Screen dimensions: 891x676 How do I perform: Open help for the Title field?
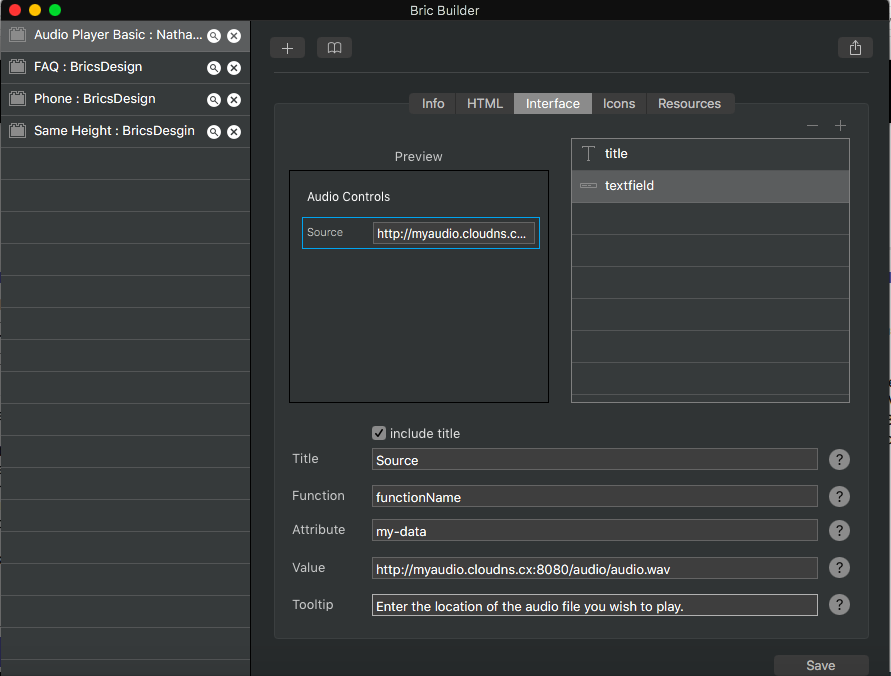click(840, 460)
